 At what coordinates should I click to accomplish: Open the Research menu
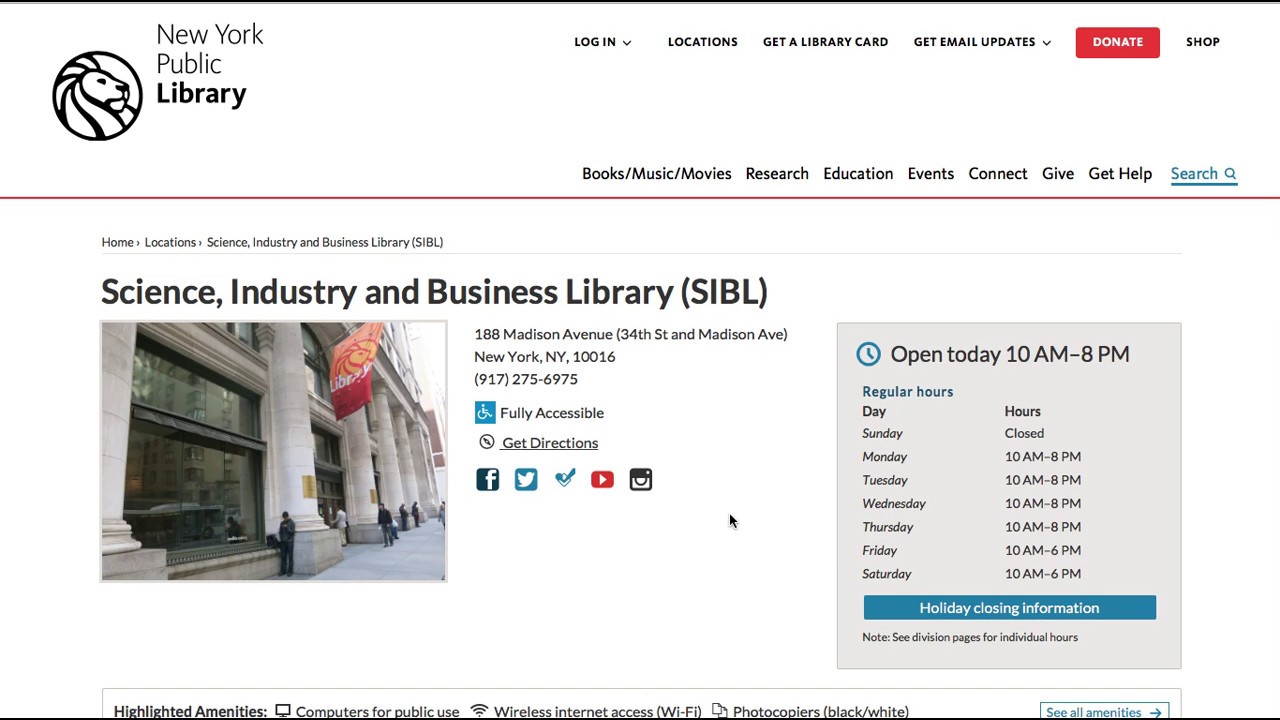[777, 174]
